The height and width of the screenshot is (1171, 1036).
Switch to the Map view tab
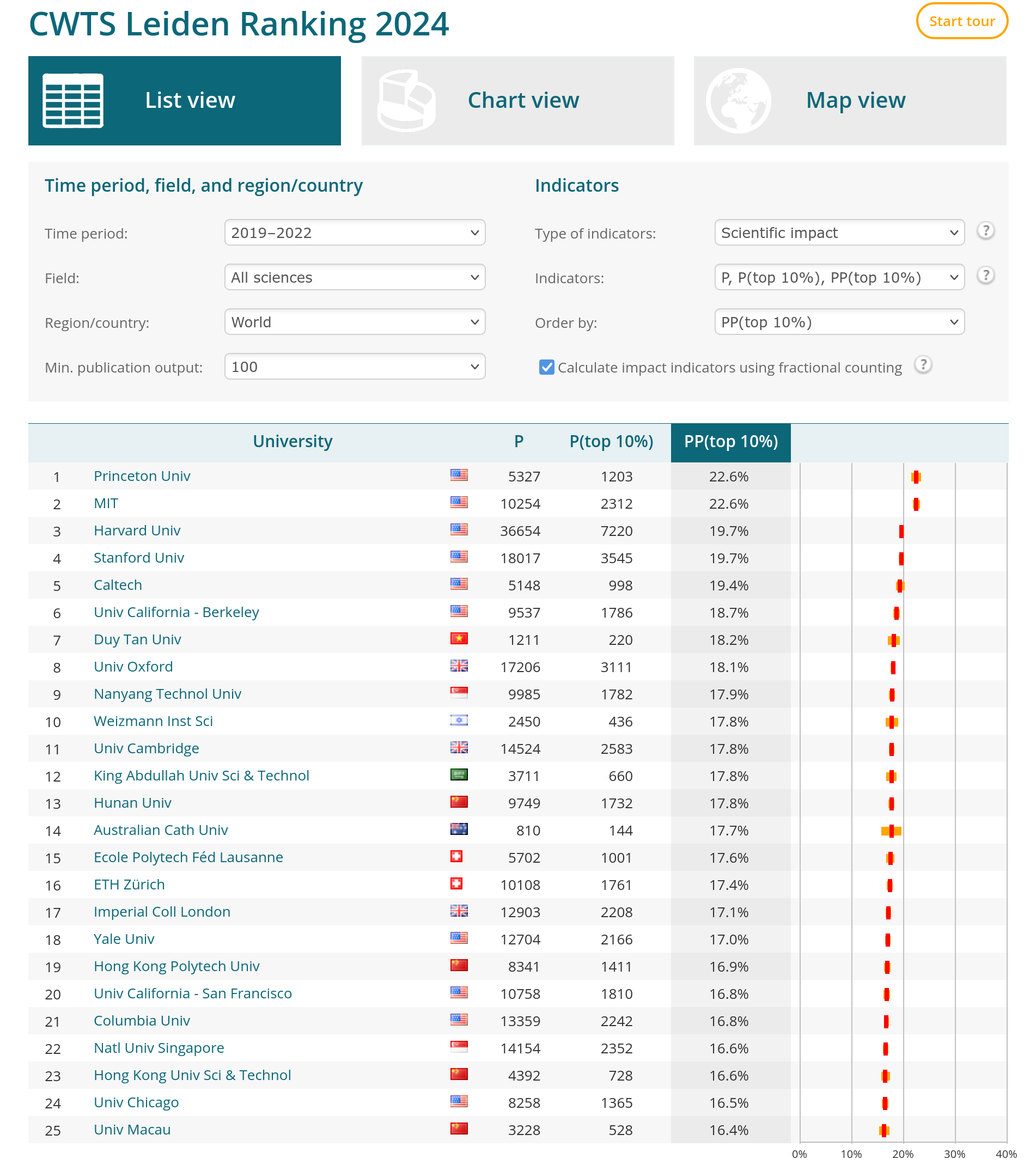click(850, 100)
